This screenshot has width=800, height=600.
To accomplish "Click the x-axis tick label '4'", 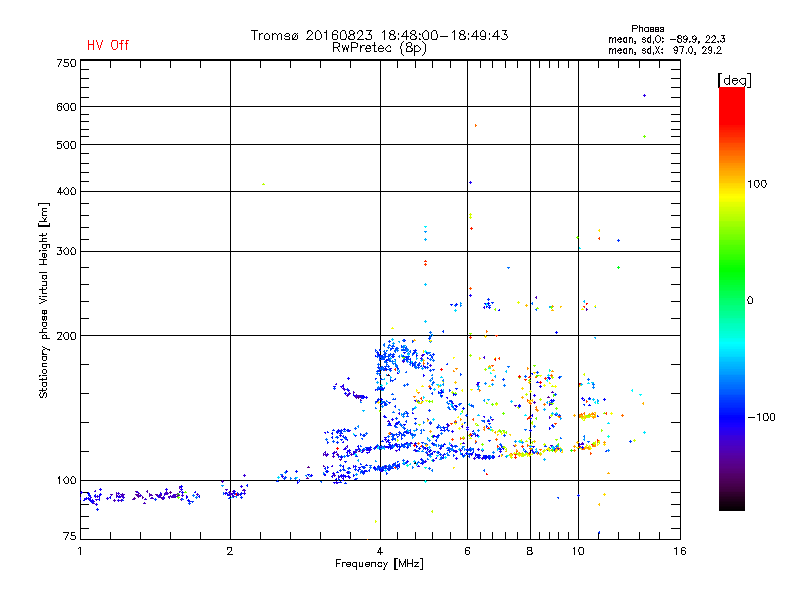I will point(380,551).
